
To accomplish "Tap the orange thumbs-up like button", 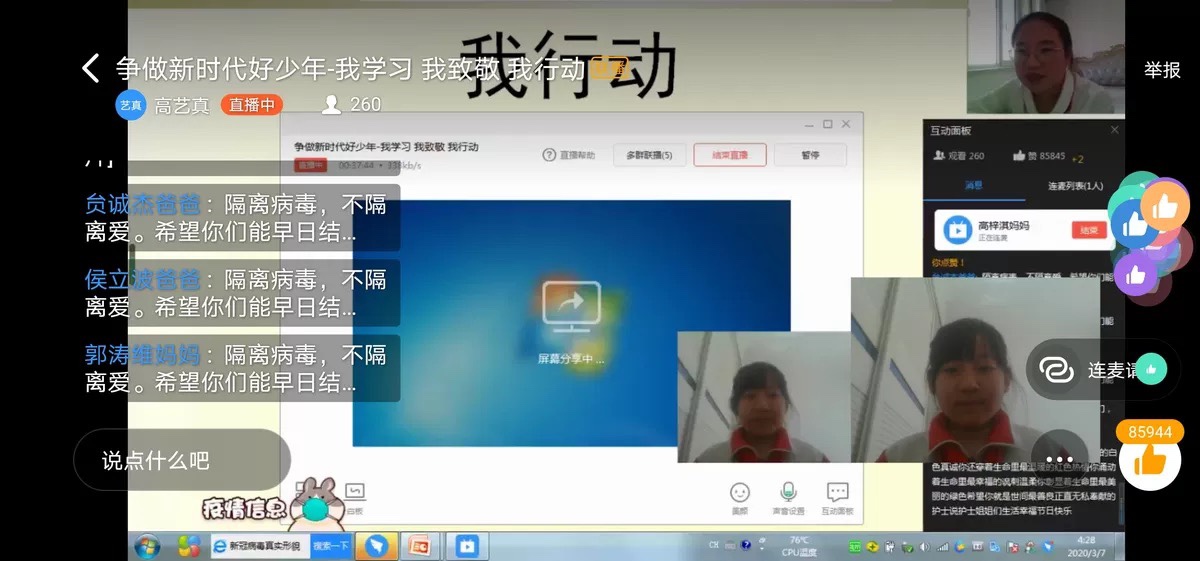I will coord(1150,459).
